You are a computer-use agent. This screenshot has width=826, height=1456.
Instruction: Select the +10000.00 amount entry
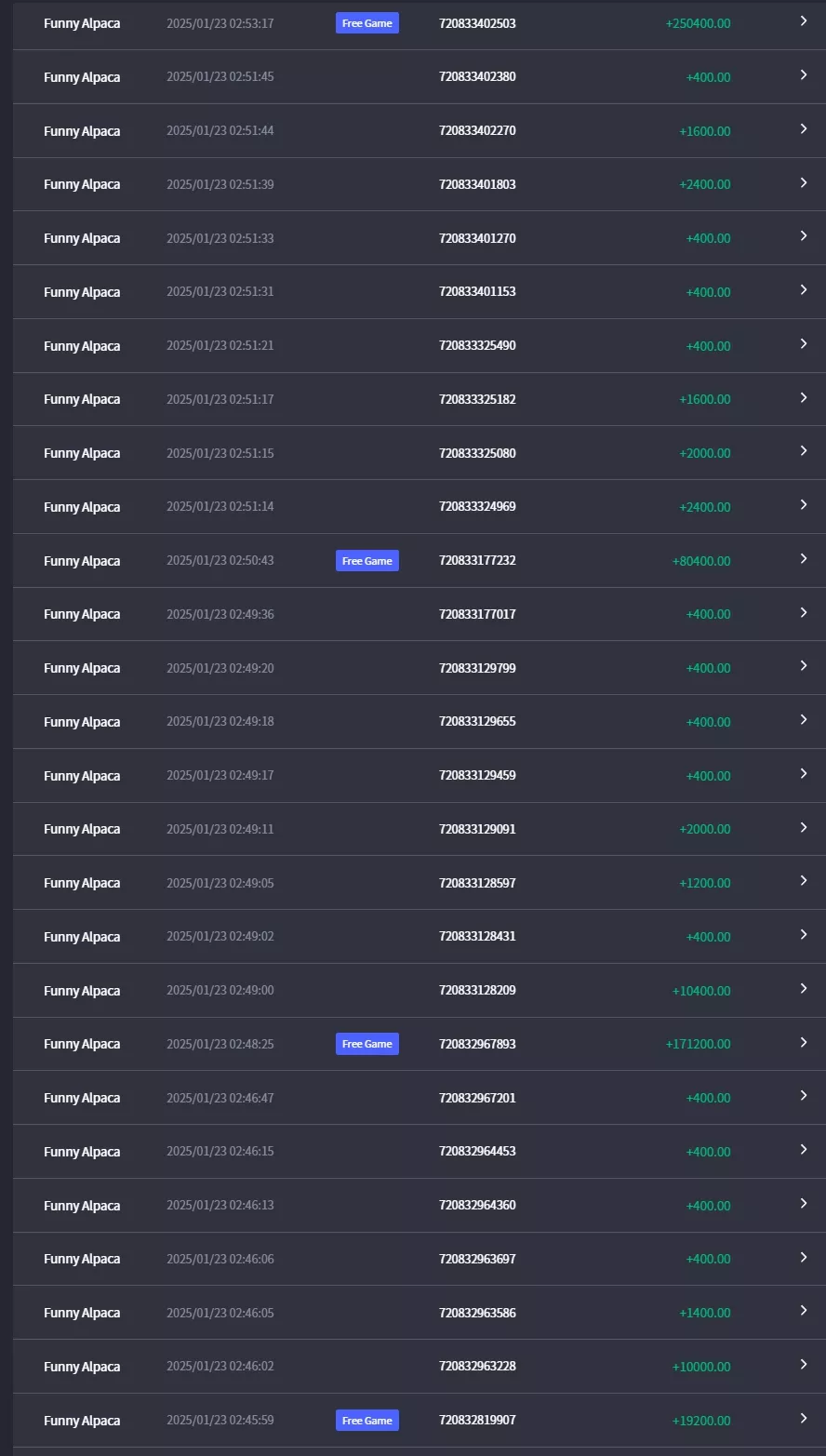[701, 1367]
